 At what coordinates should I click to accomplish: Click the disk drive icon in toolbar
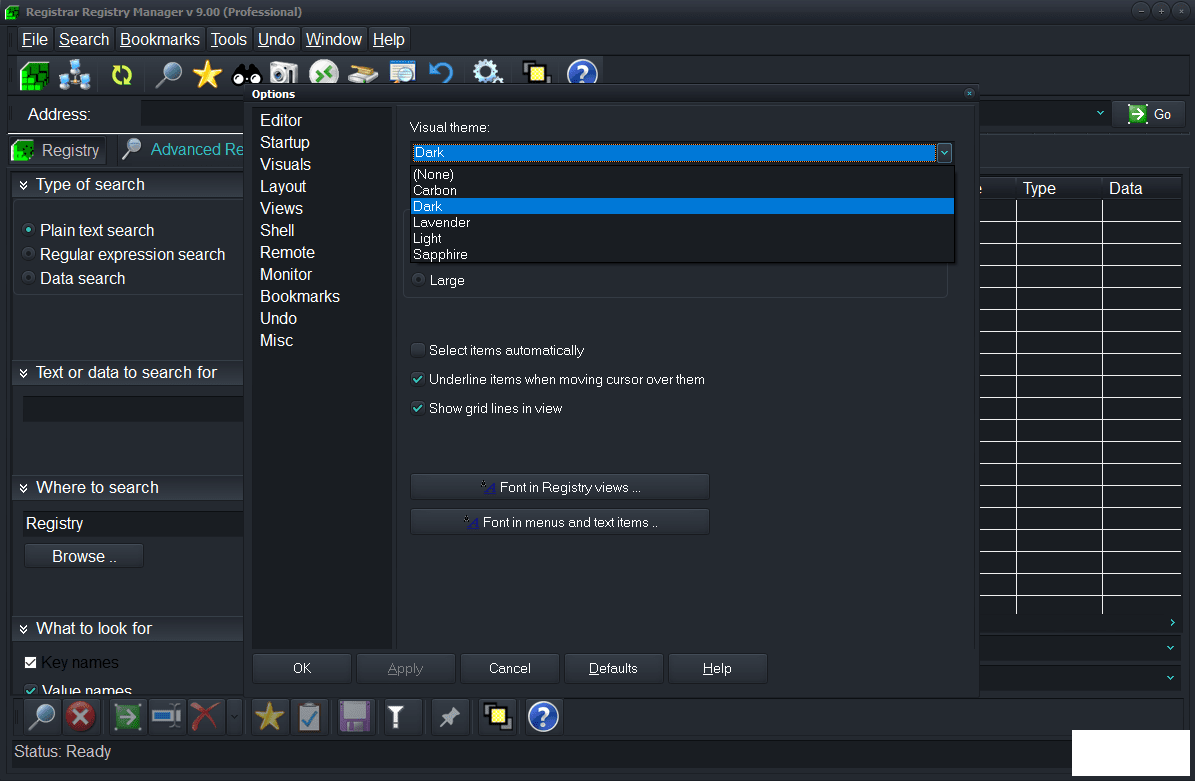[363, 74]
